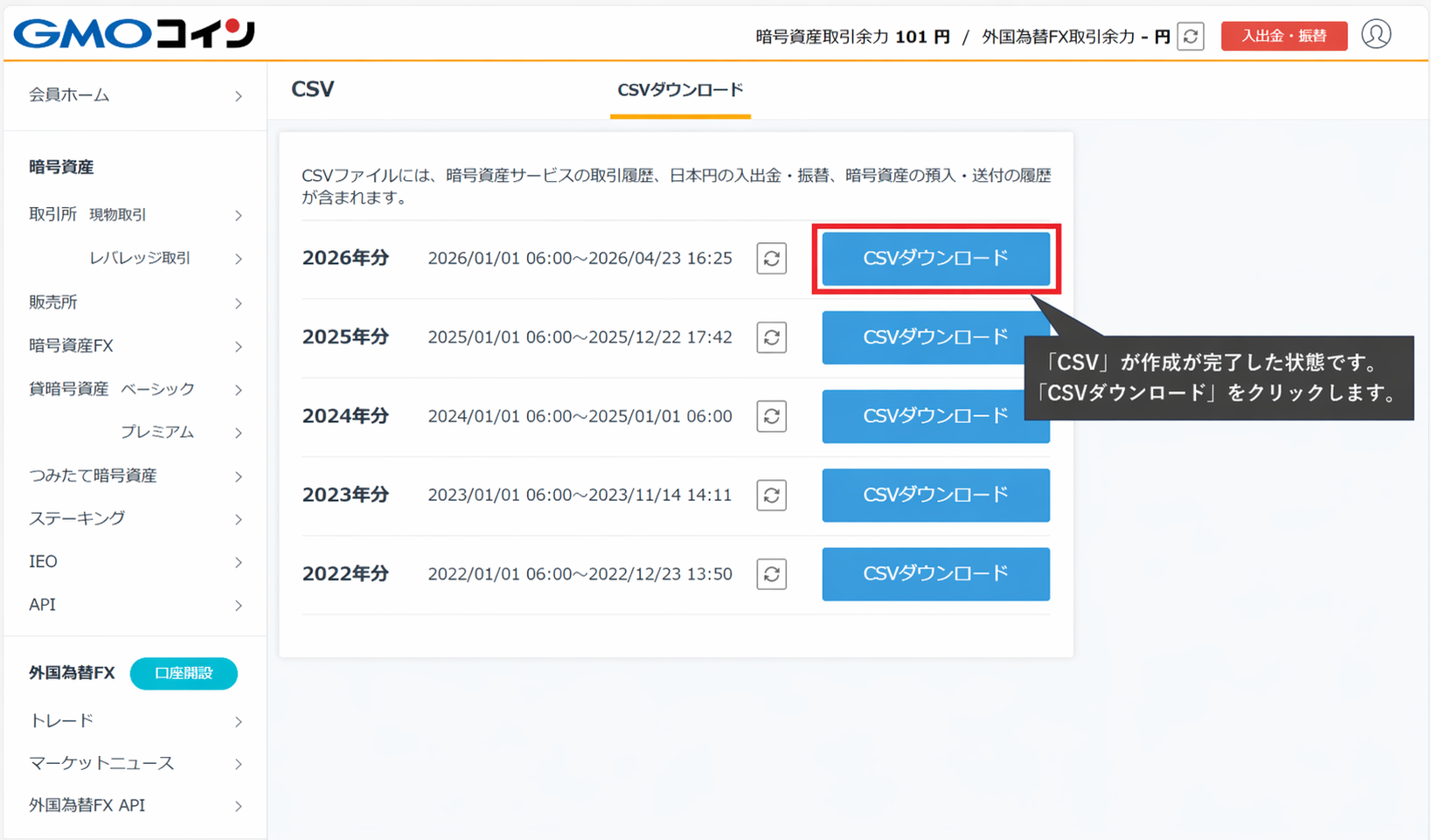1431x840 pixels.
Task: Click IEO sidebar label
Action: [43, 562]
